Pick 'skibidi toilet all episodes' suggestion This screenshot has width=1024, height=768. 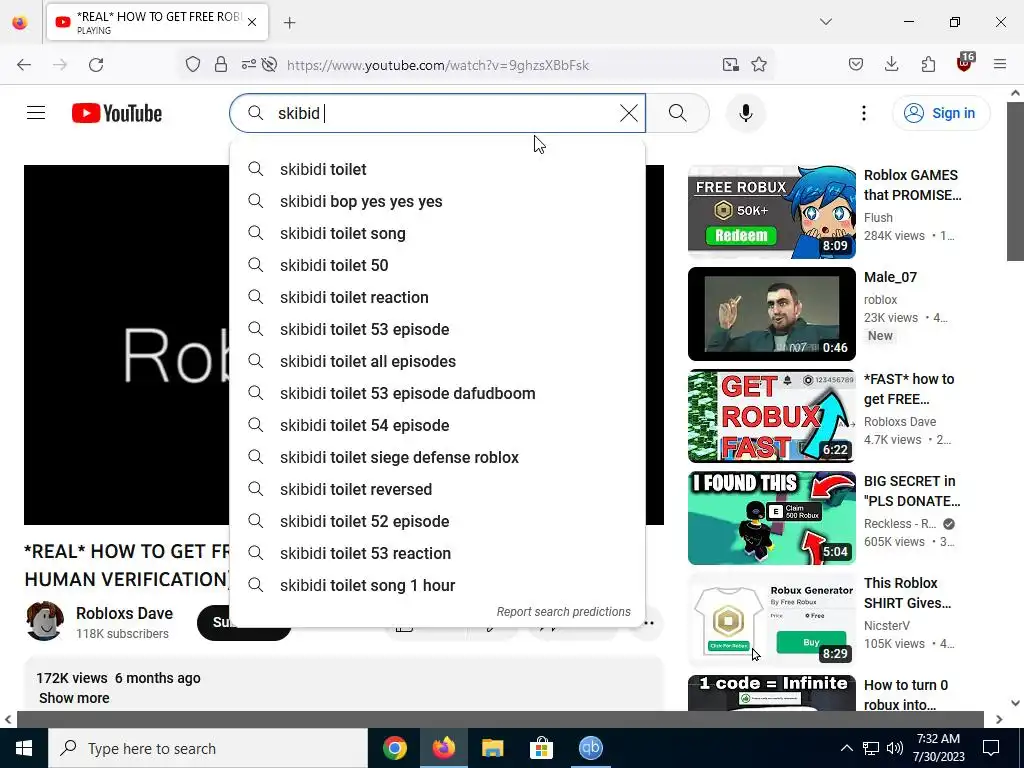coord(438,361)
